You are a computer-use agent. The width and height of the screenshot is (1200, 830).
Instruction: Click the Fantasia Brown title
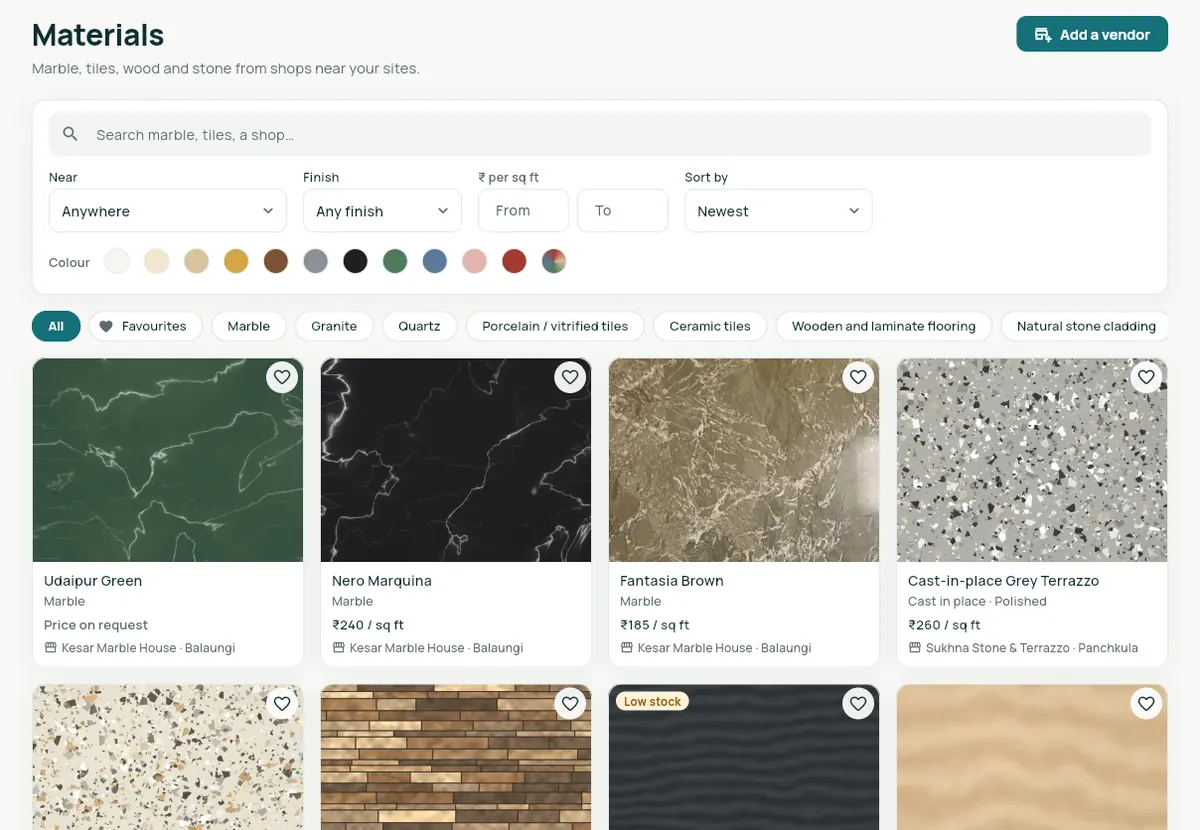point(672,581)
